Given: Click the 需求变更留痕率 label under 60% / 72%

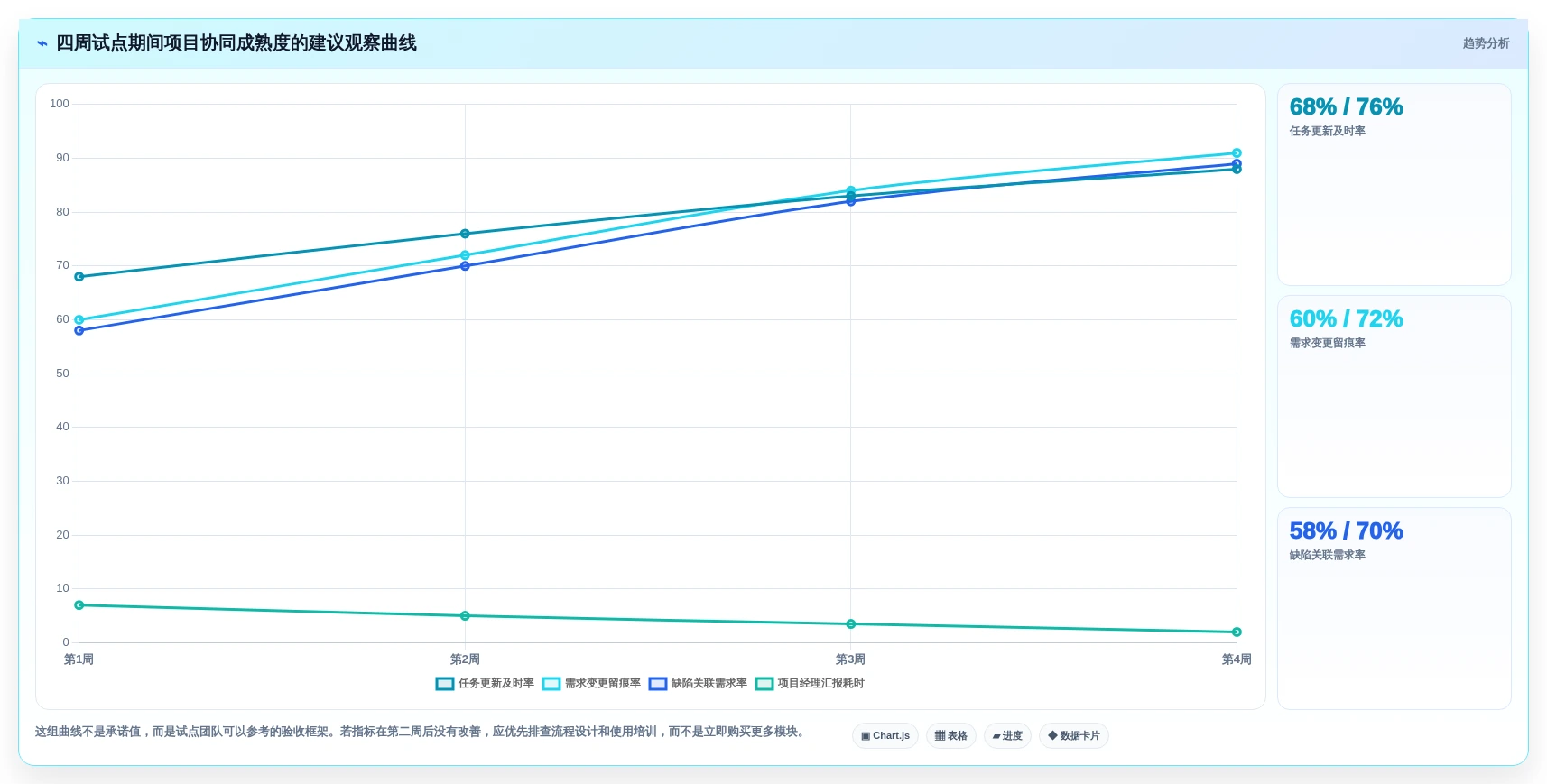Looking at the screenshot, I should click(x=1328, y=343).
